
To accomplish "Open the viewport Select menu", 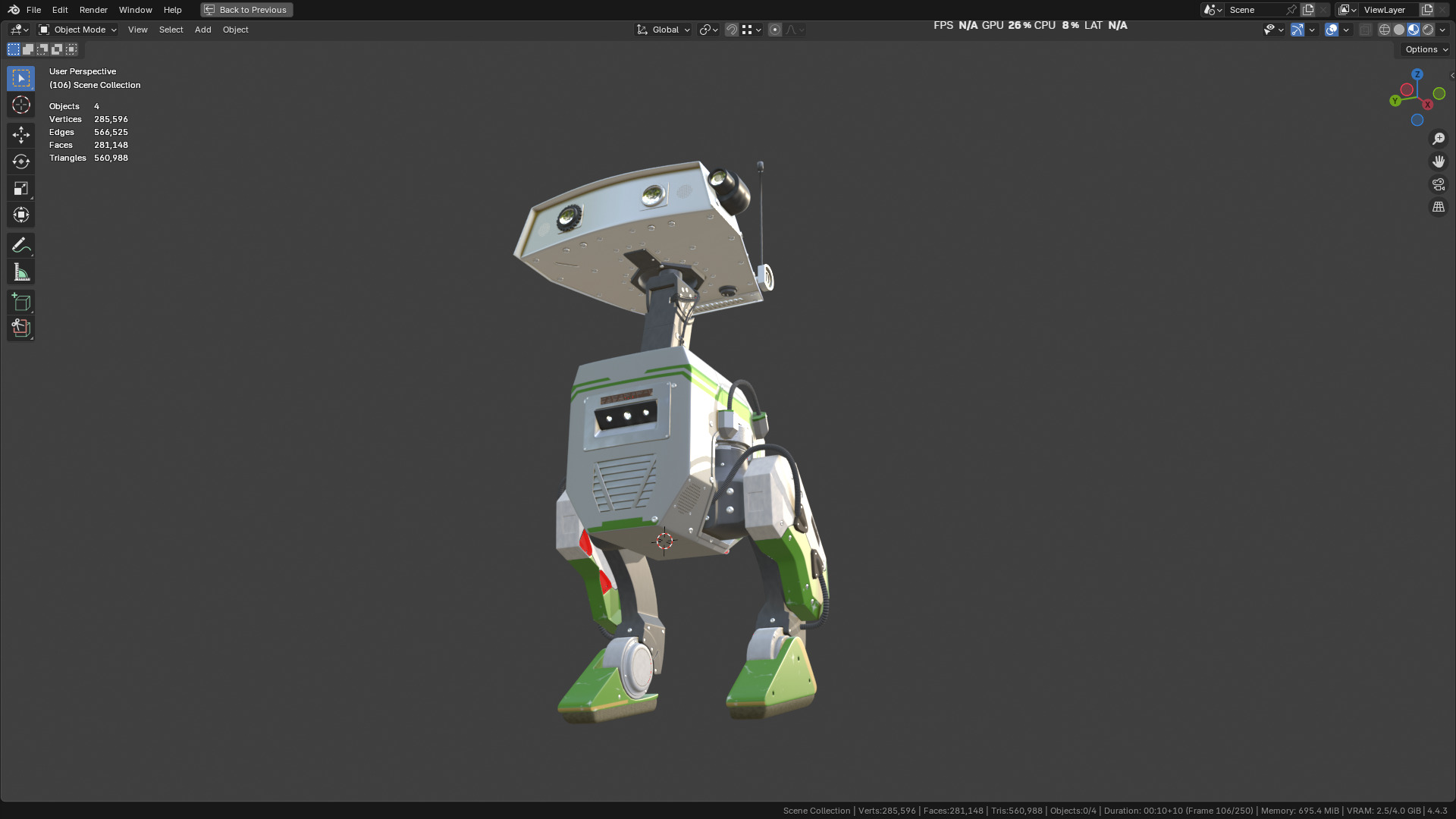I will point(171,30).
